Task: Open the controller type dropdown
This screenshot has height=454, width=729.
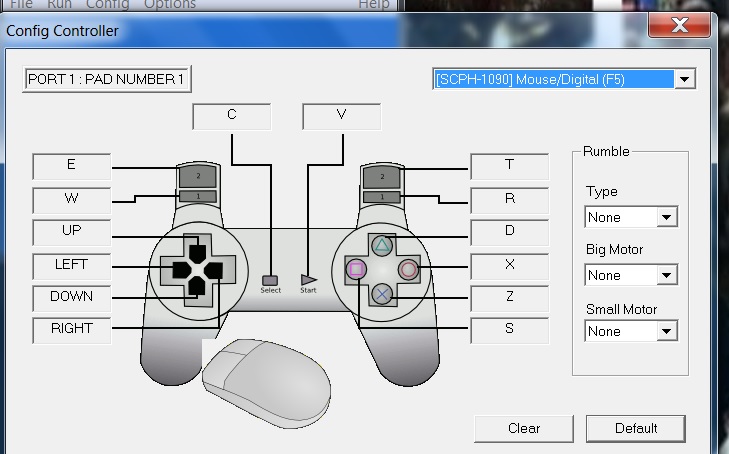Action: [x=684, y=79]
